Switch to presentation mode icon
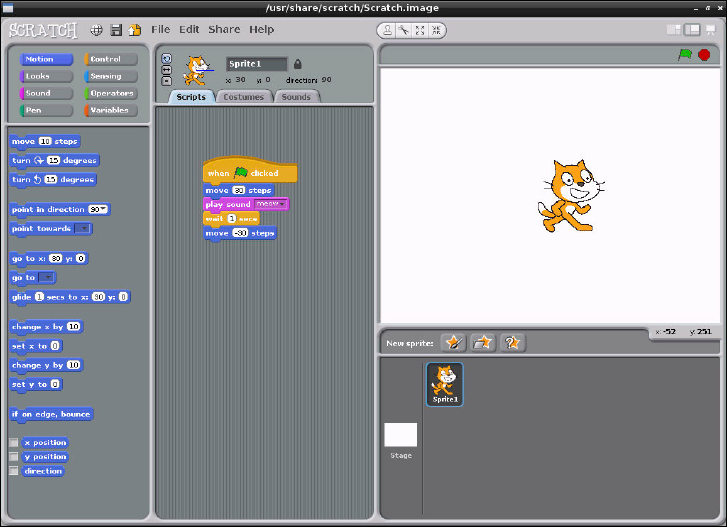This screenshot has height=527, width=727. click(x=708, y=29)
